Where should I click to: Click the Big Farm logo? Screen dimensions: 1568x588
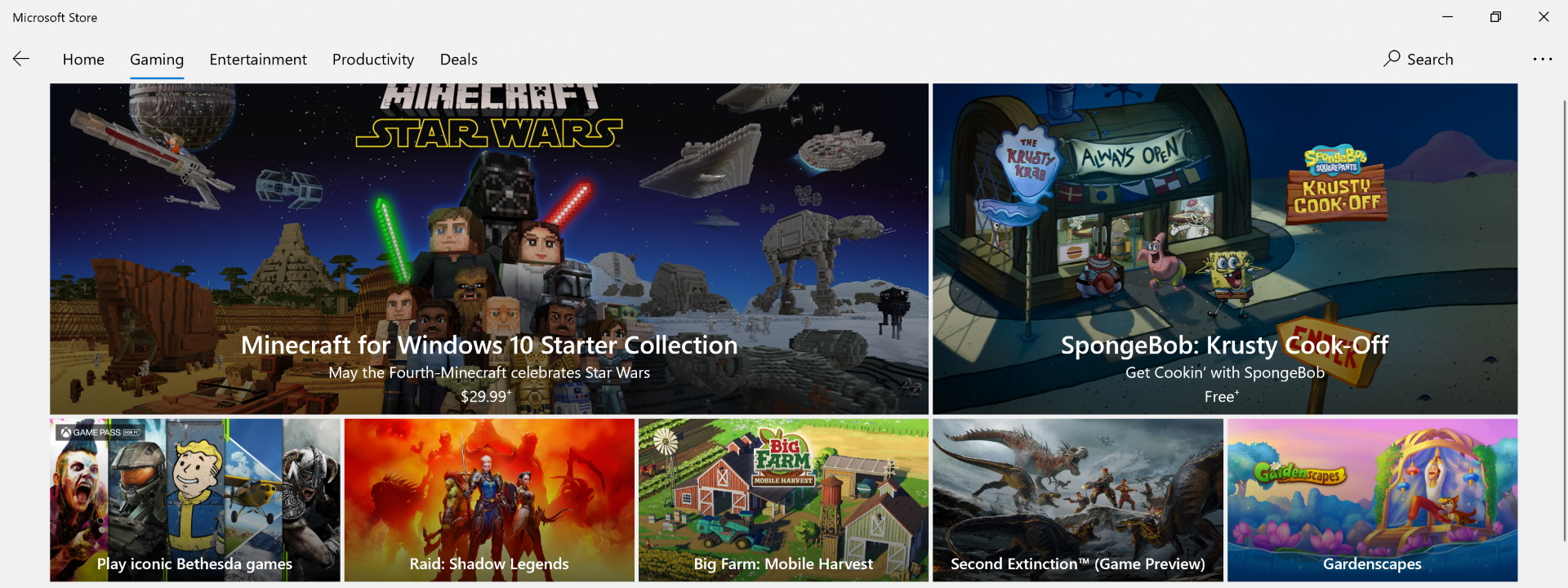(783, 457)
